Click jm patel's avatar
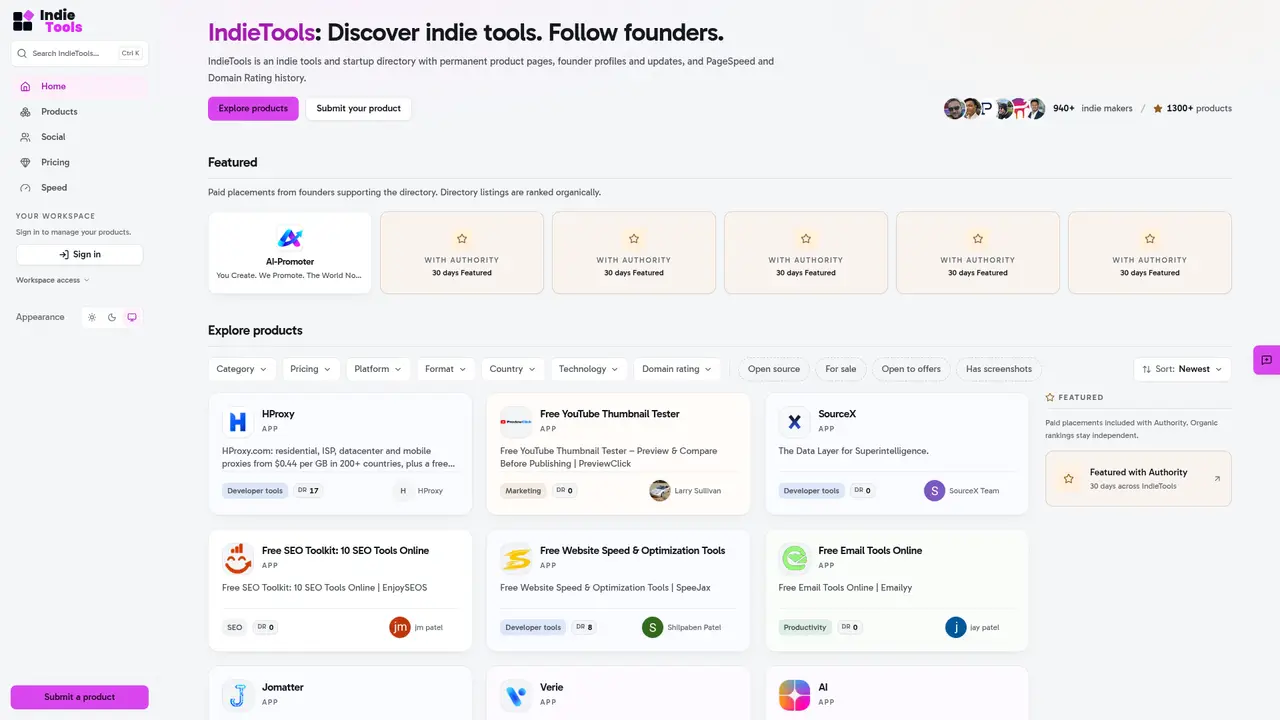 (x=400, y=628)
